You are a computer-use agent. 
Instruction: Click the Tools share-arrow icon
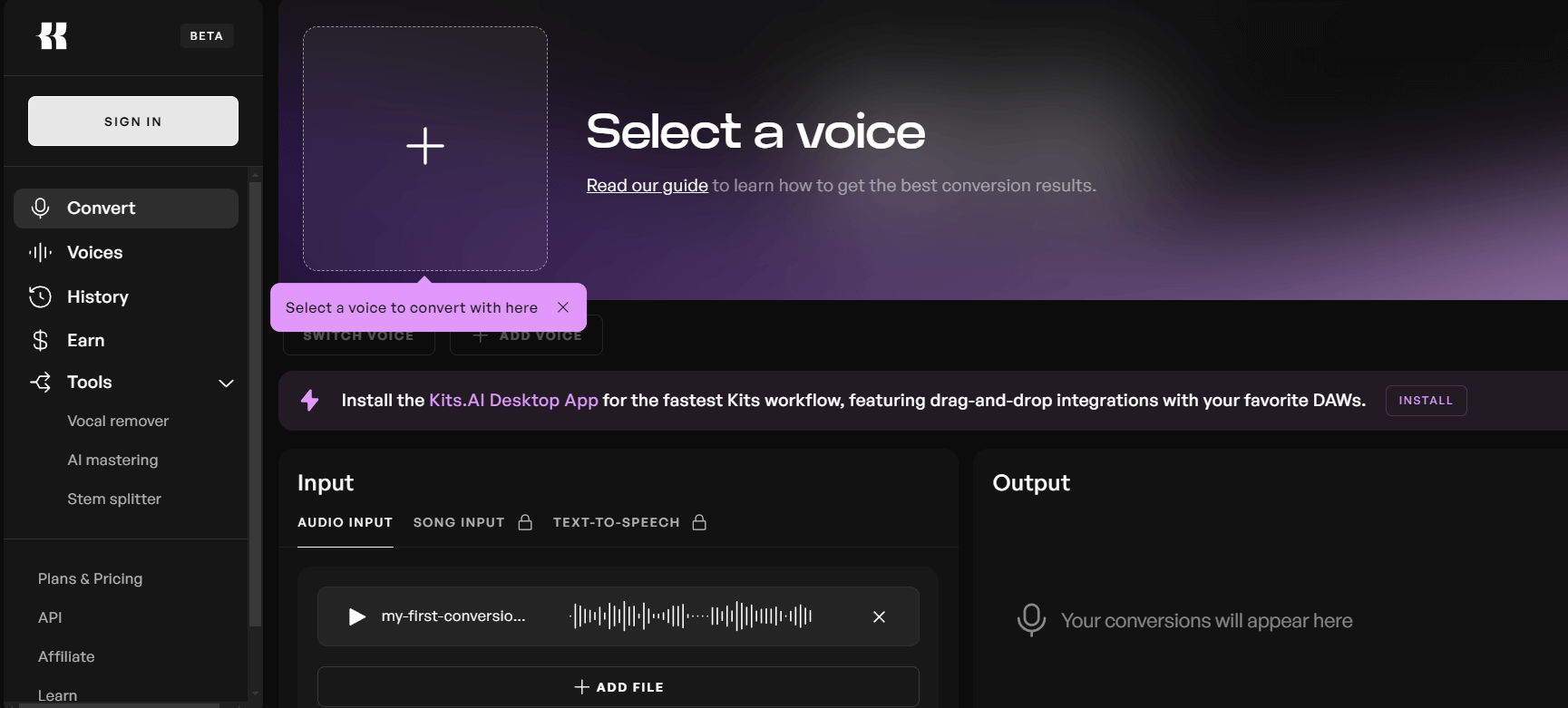40,383
